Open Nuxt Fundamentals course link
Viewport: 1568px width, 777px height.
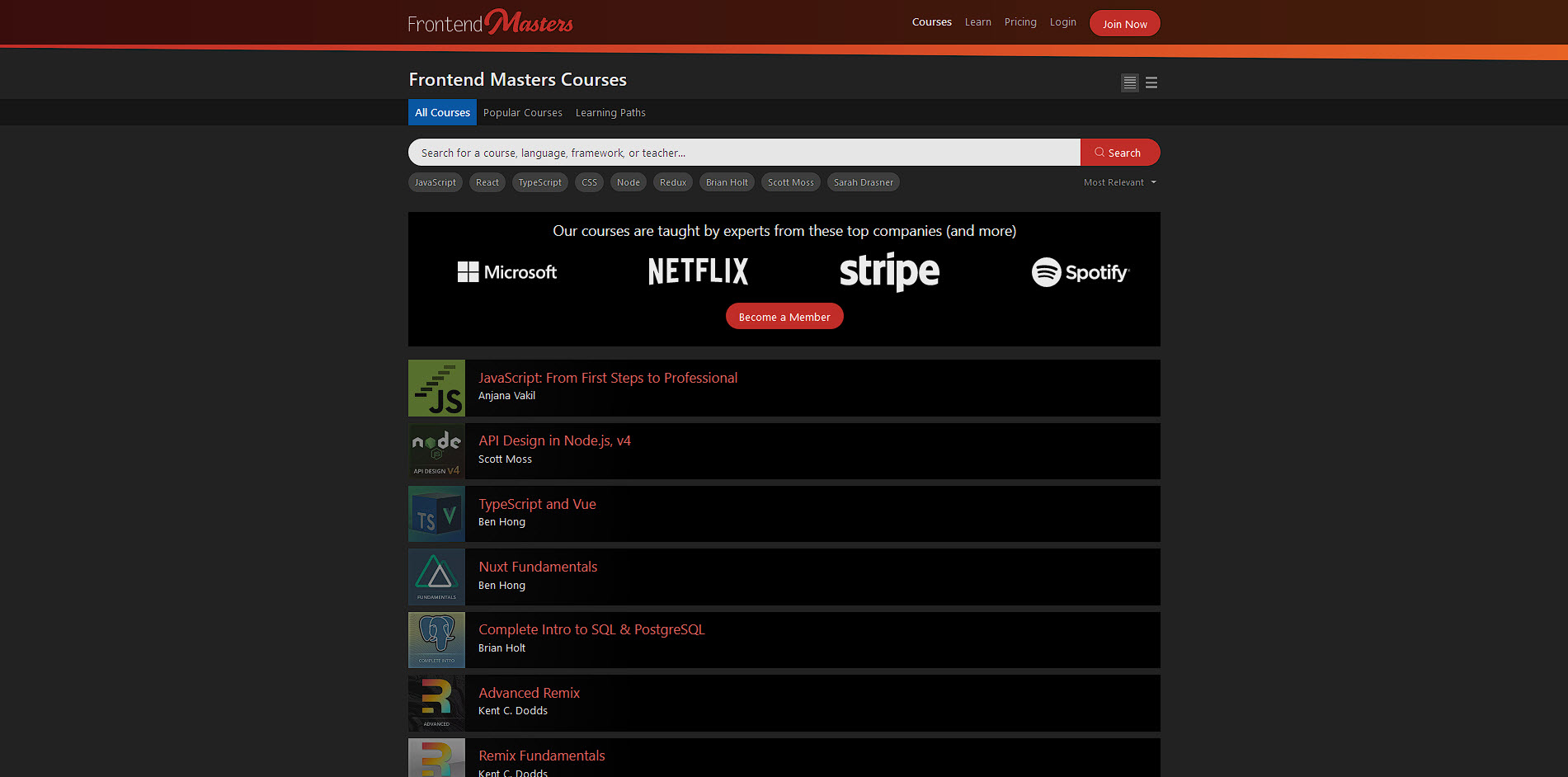tap(538, 567)
